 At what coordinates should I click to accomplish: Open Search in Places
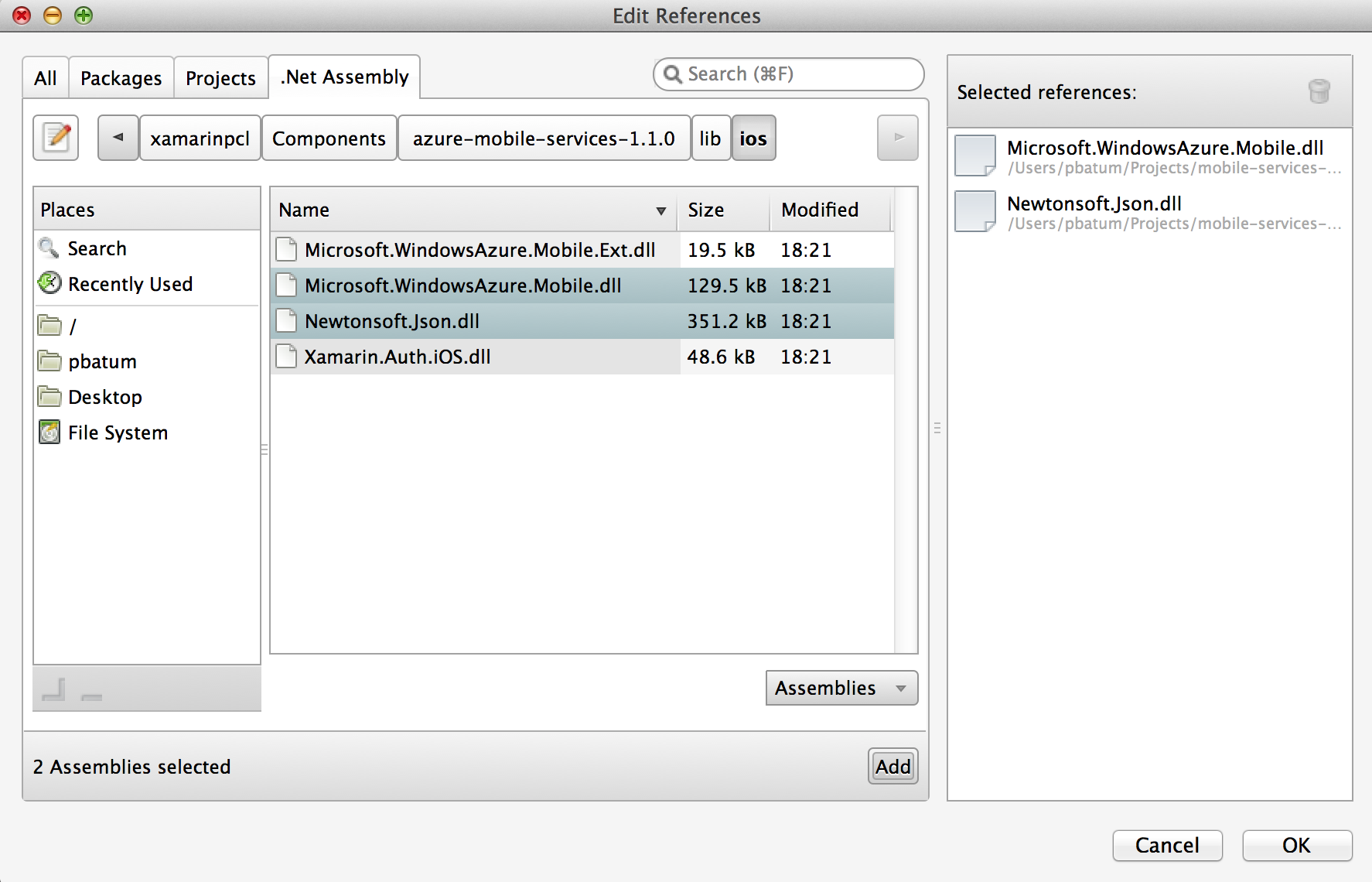click(x=97, y=248)
